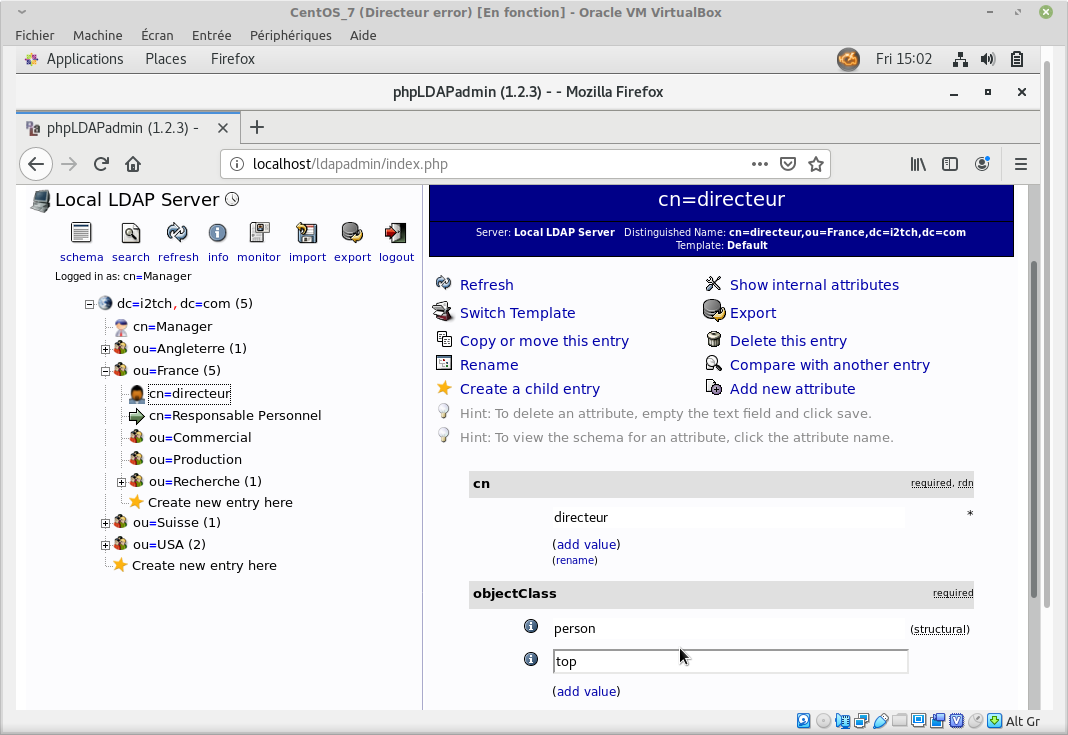The image size is (1068, 735).
Task: Expand the ou=Angleterre tree node
Action: point(105,349)
